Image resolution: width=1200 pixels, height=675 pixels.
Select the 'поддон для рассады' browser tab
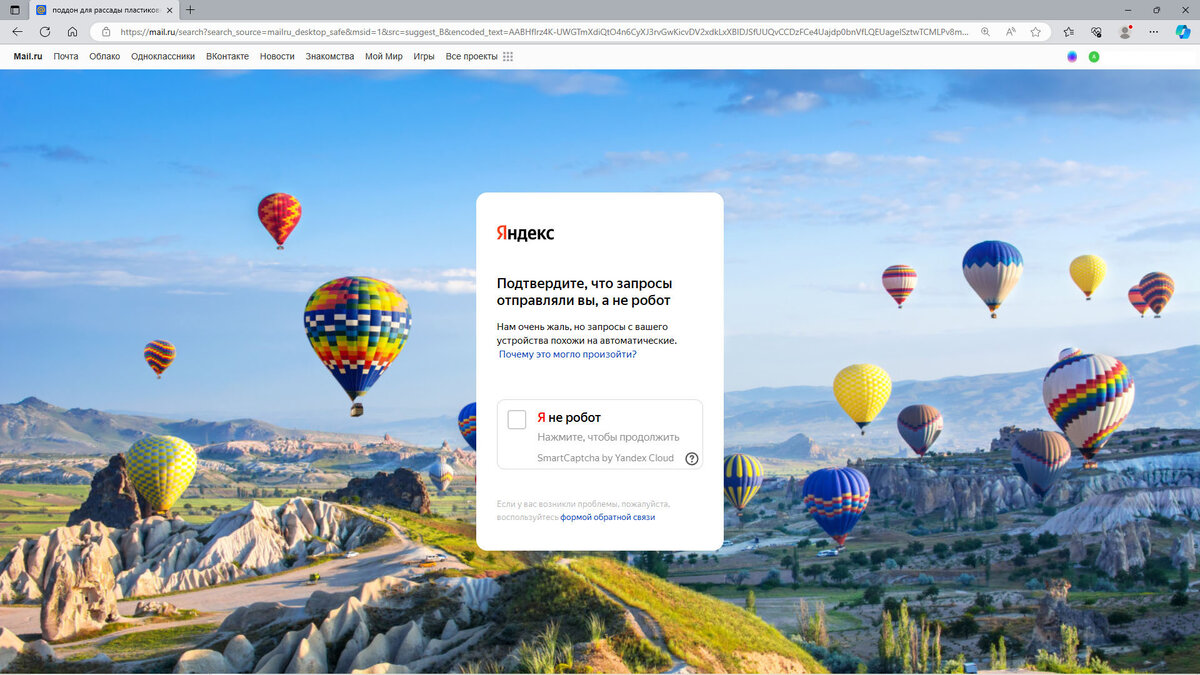coord(105,9)
